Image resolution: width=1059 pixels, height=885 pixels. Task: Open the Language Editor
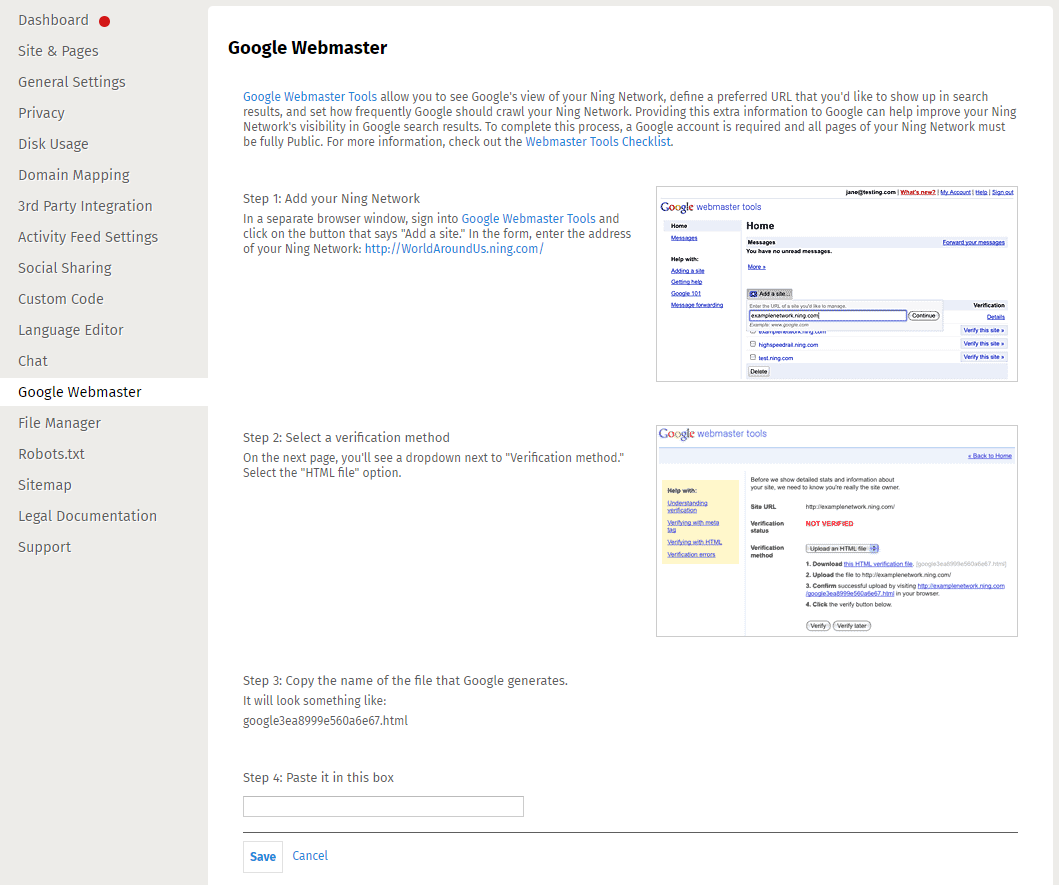(x=71, y=330)
